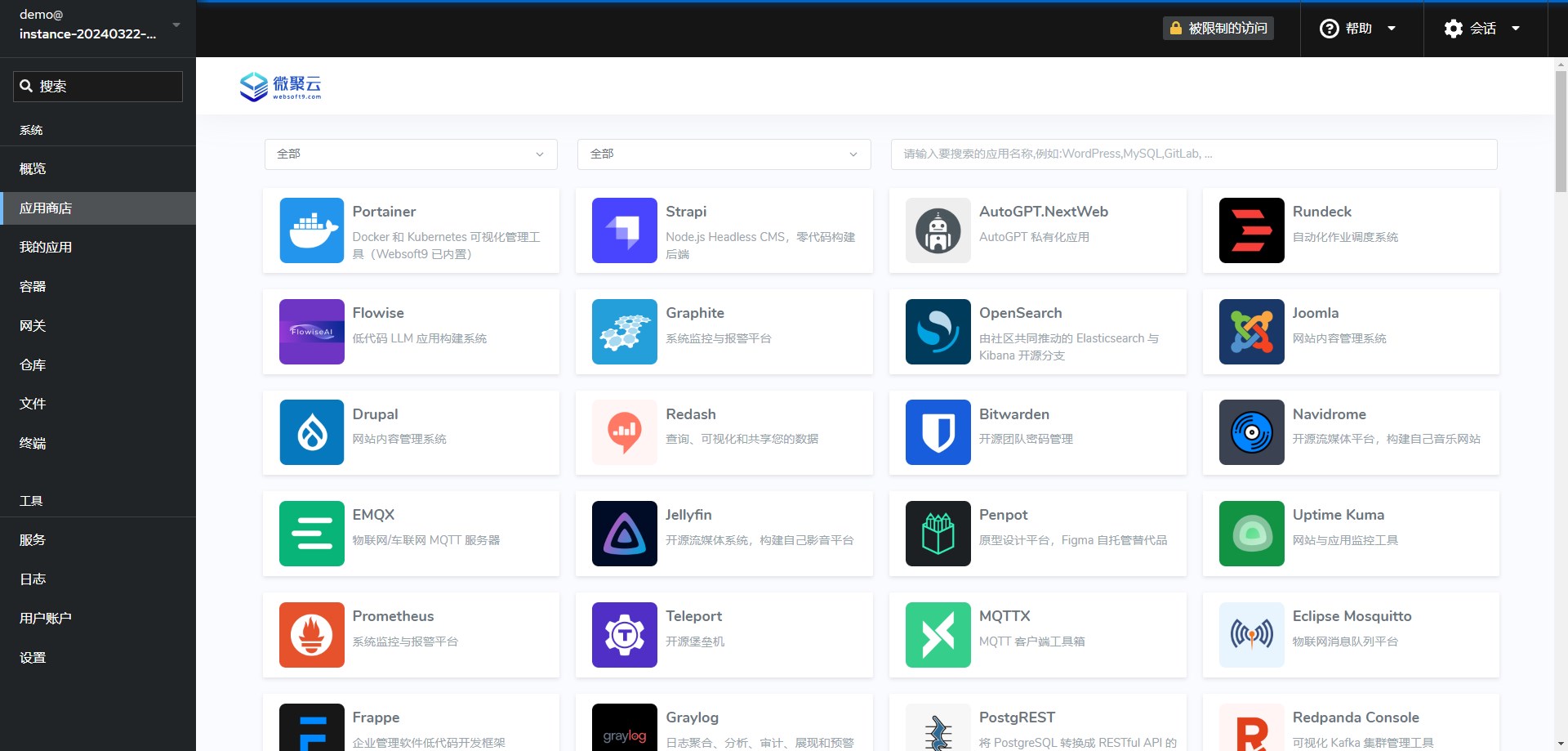Open 用户账户 in the sidebar
The height and width of the screenshot is (751, 1568).
click(98, 619)
